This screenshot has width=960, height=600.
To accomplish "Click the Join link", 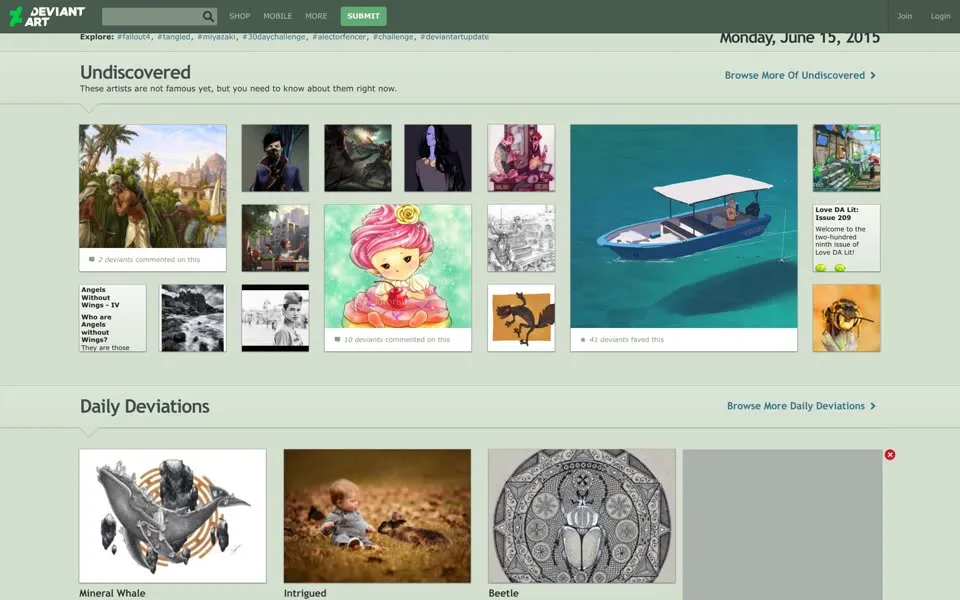I will coord(904,16).
